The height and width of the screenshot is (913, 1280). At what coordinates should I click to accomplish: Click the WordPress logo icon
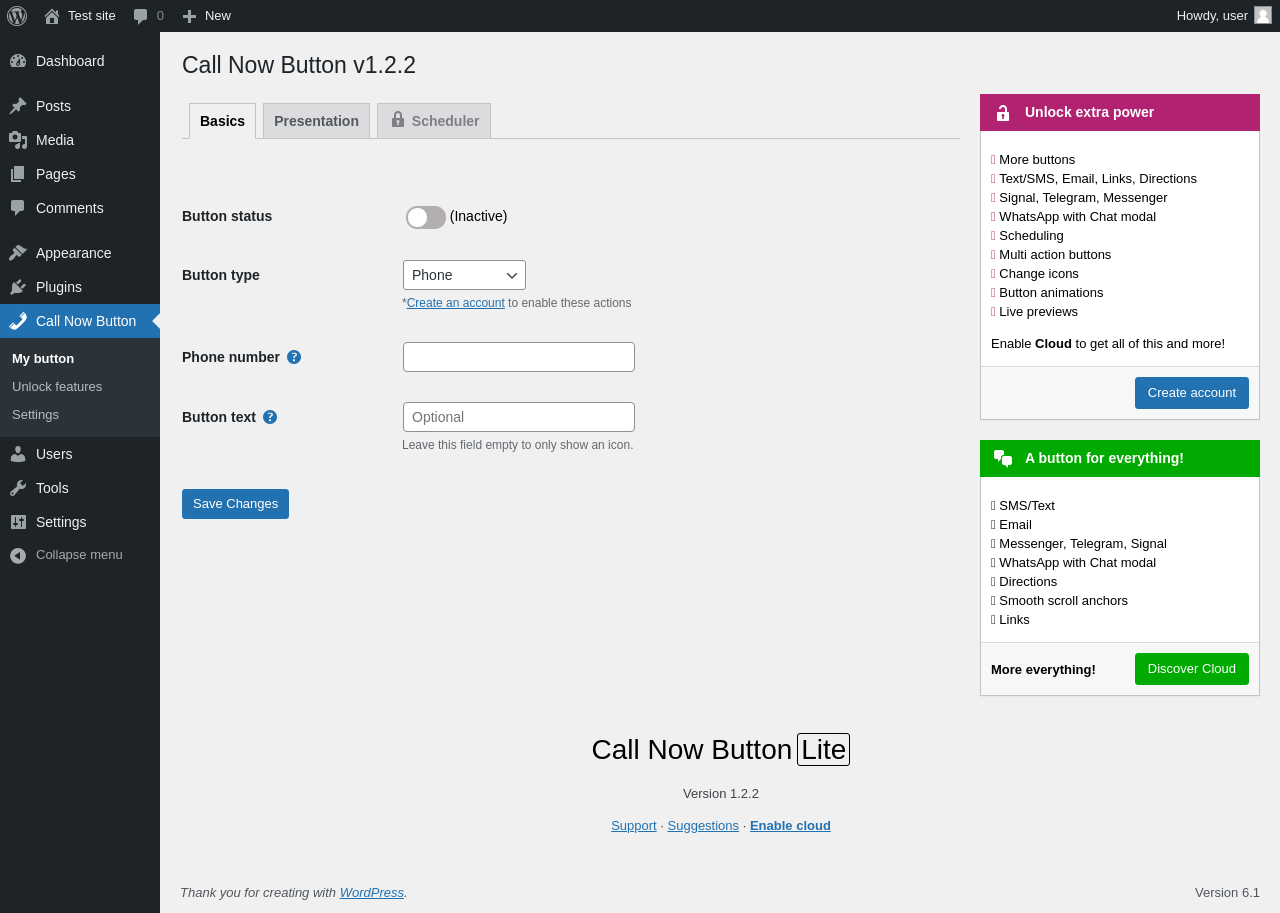(x=17, y=16)
